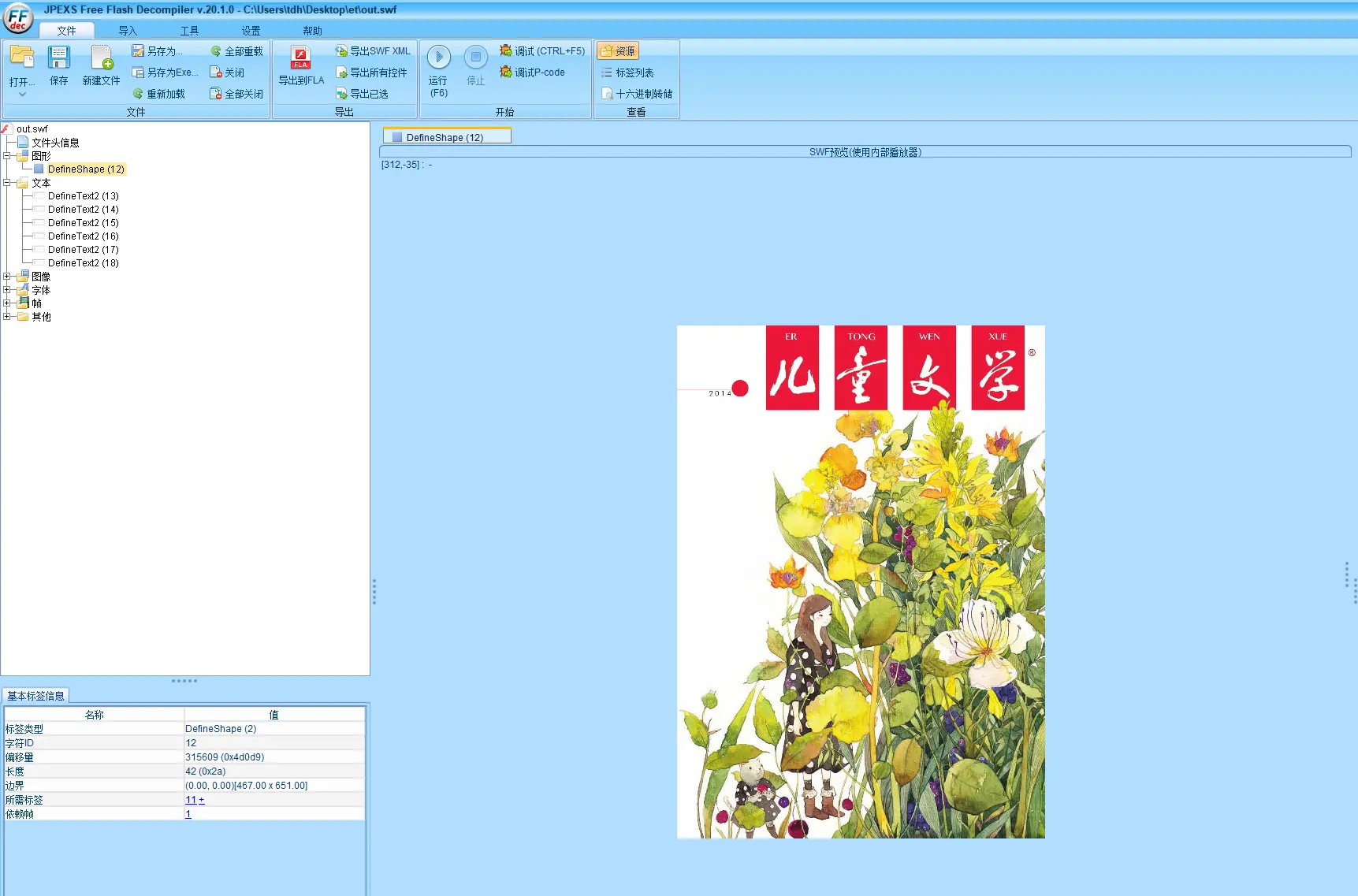This screenshot has height=896, width=1358.
Task: Select DefineText2 (18)
Action: click(x=83, y=263)
